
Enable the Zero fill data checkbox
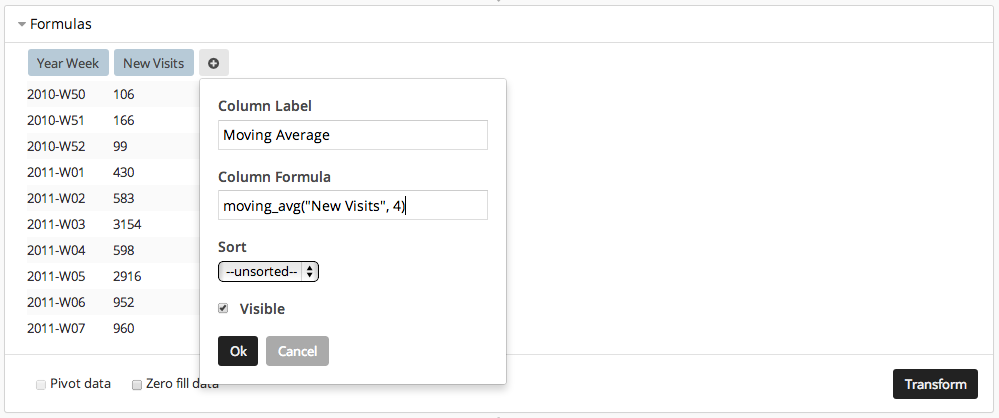[136, 385]
